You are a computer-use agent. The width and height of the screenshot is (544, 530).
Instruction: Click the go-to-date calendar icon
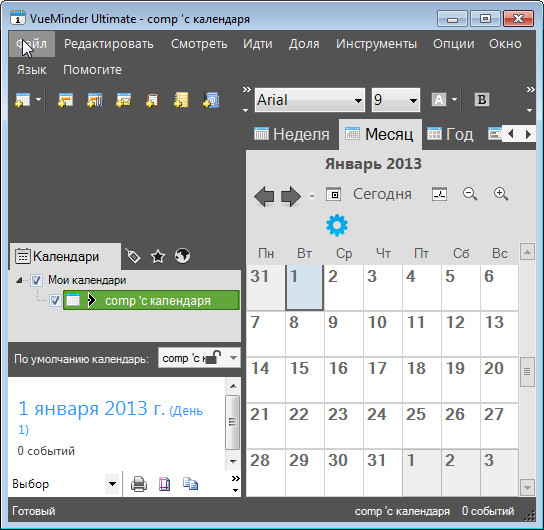pyautogui.click(x=334, y=194)
